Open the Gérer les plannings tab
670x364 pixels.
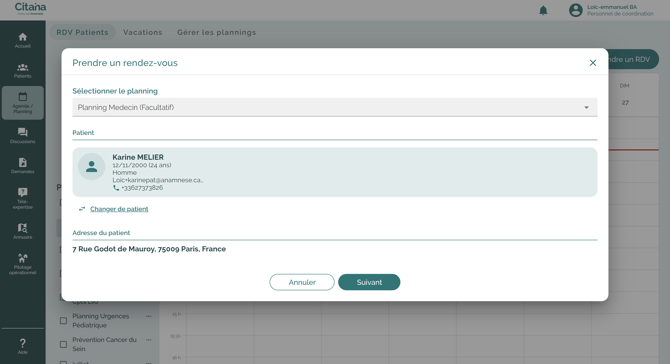pyautogui.click(x=217, y=32)
